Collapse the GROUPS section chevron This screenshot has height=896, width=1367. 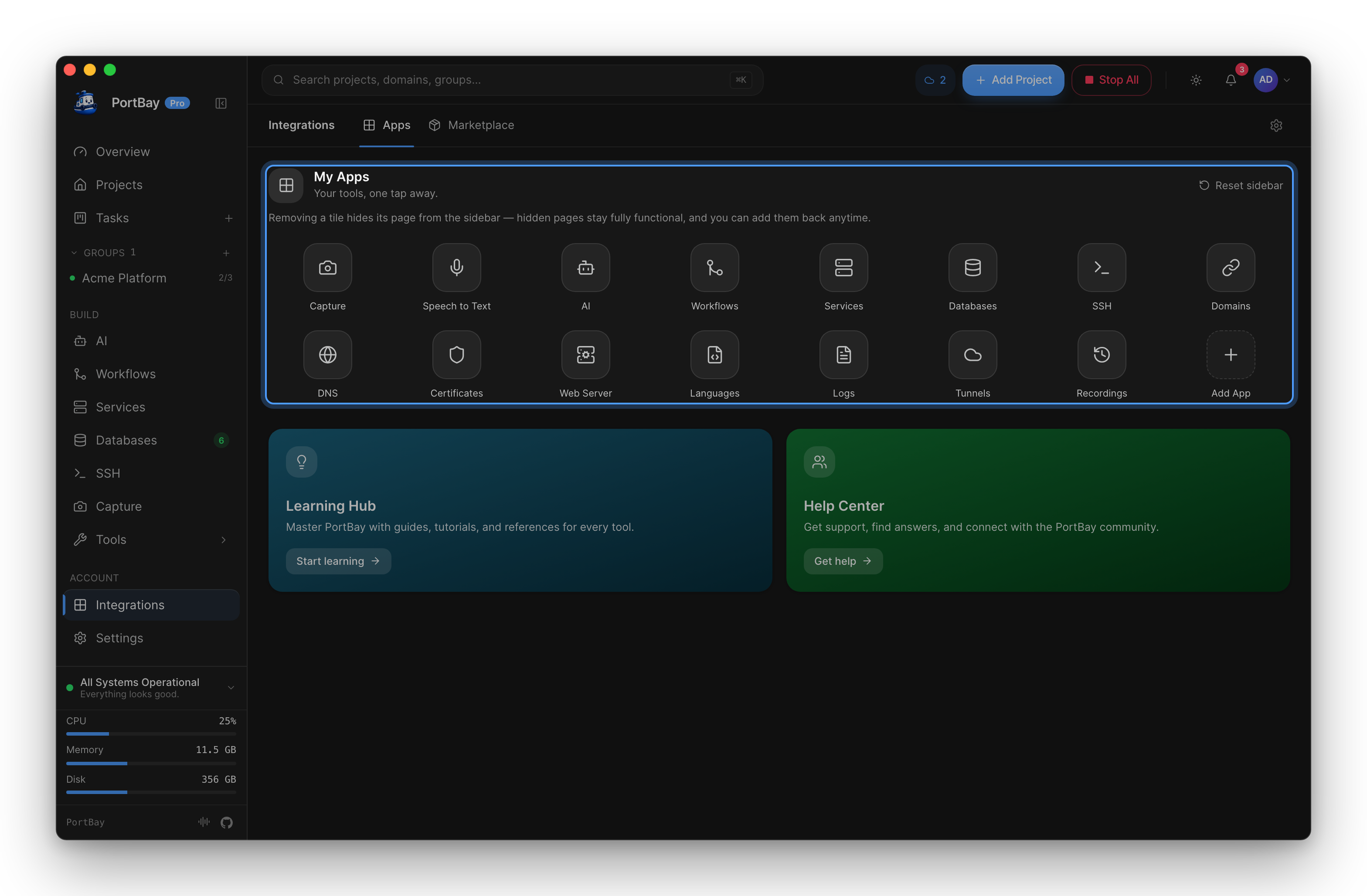coord(74,253)
